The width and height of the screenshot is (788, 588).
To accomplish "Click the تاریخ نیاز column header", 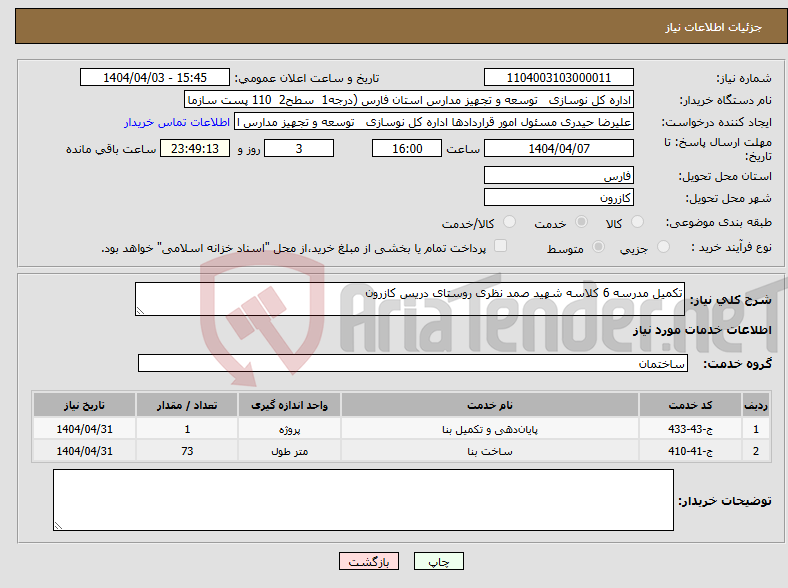I will tap(84, 405).
